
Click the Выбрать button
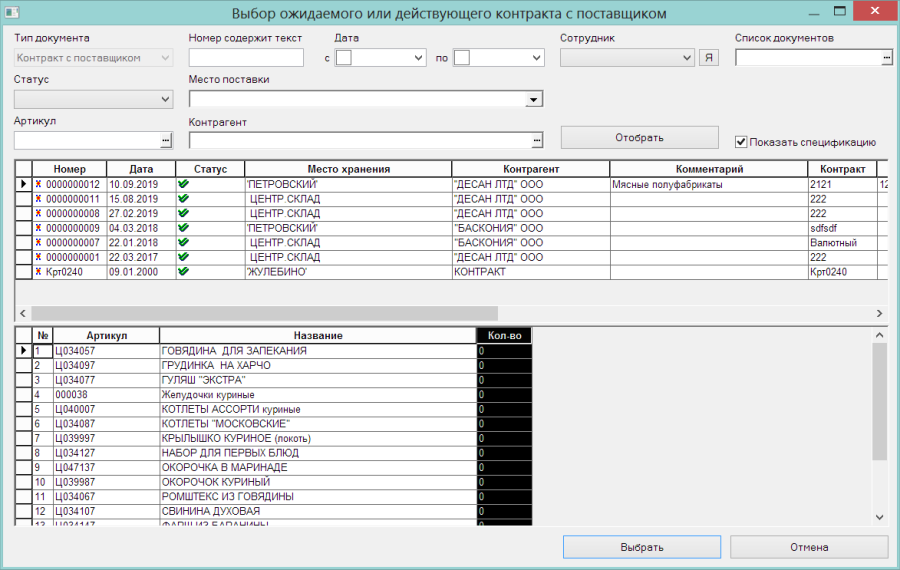(x=642, y=547)
